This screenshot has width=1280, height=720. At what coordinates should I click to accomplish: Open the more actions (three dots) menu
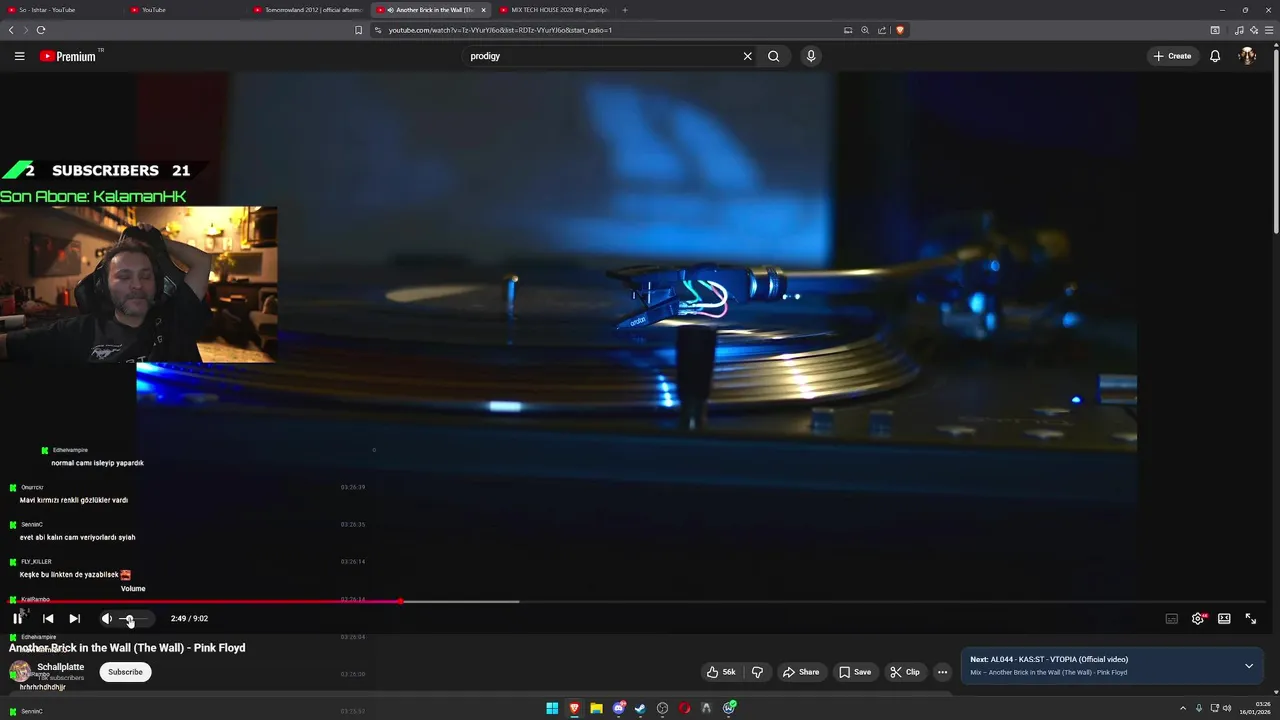tap(942, 672)
